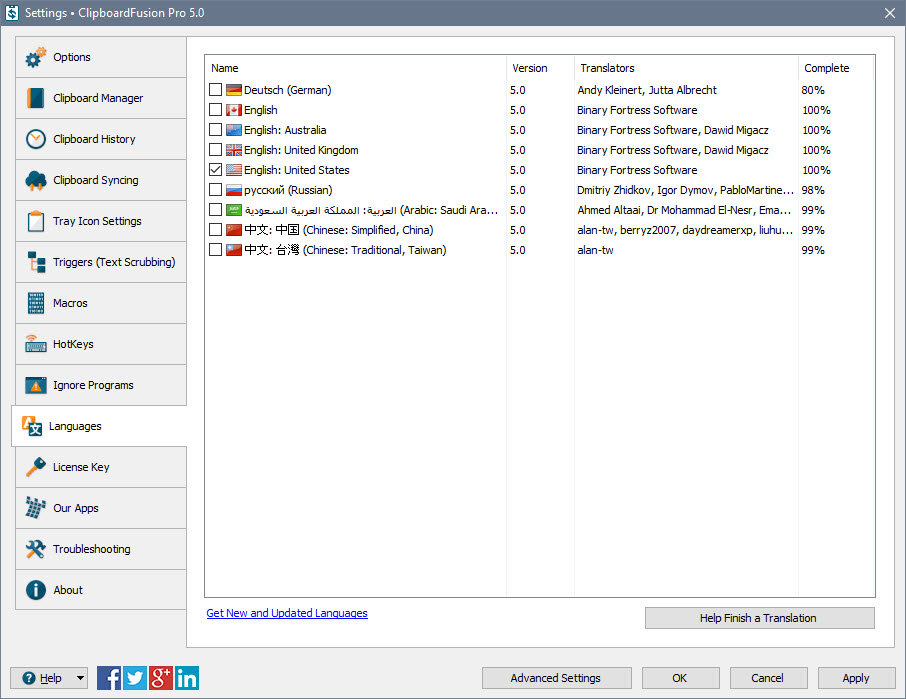Open the LinkedIn social link icon
Screen dimensions: 906x699
(187, 678)
